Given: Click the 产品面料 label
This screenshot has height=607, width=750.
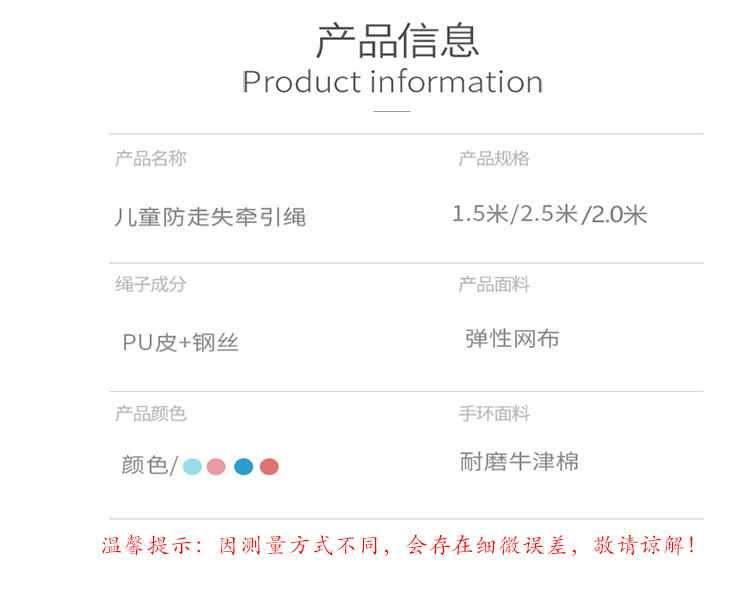Looking at the screenshot, I should tap(494, 285).
